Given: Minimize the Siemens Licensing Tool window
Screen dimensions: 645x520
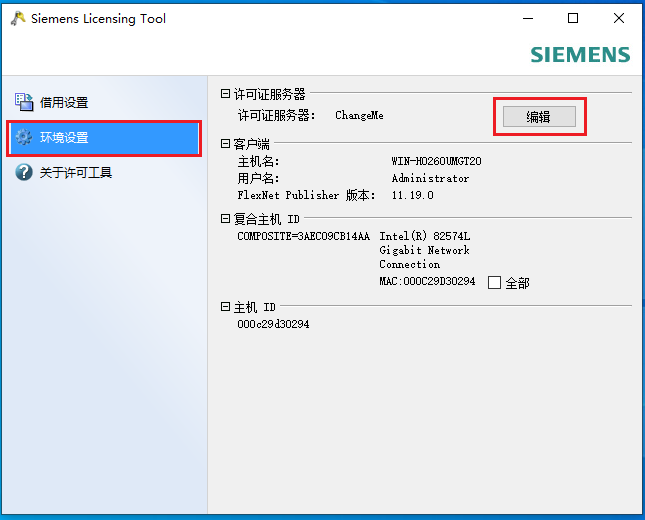Looking at the screenshot, I should pos(527,18).
